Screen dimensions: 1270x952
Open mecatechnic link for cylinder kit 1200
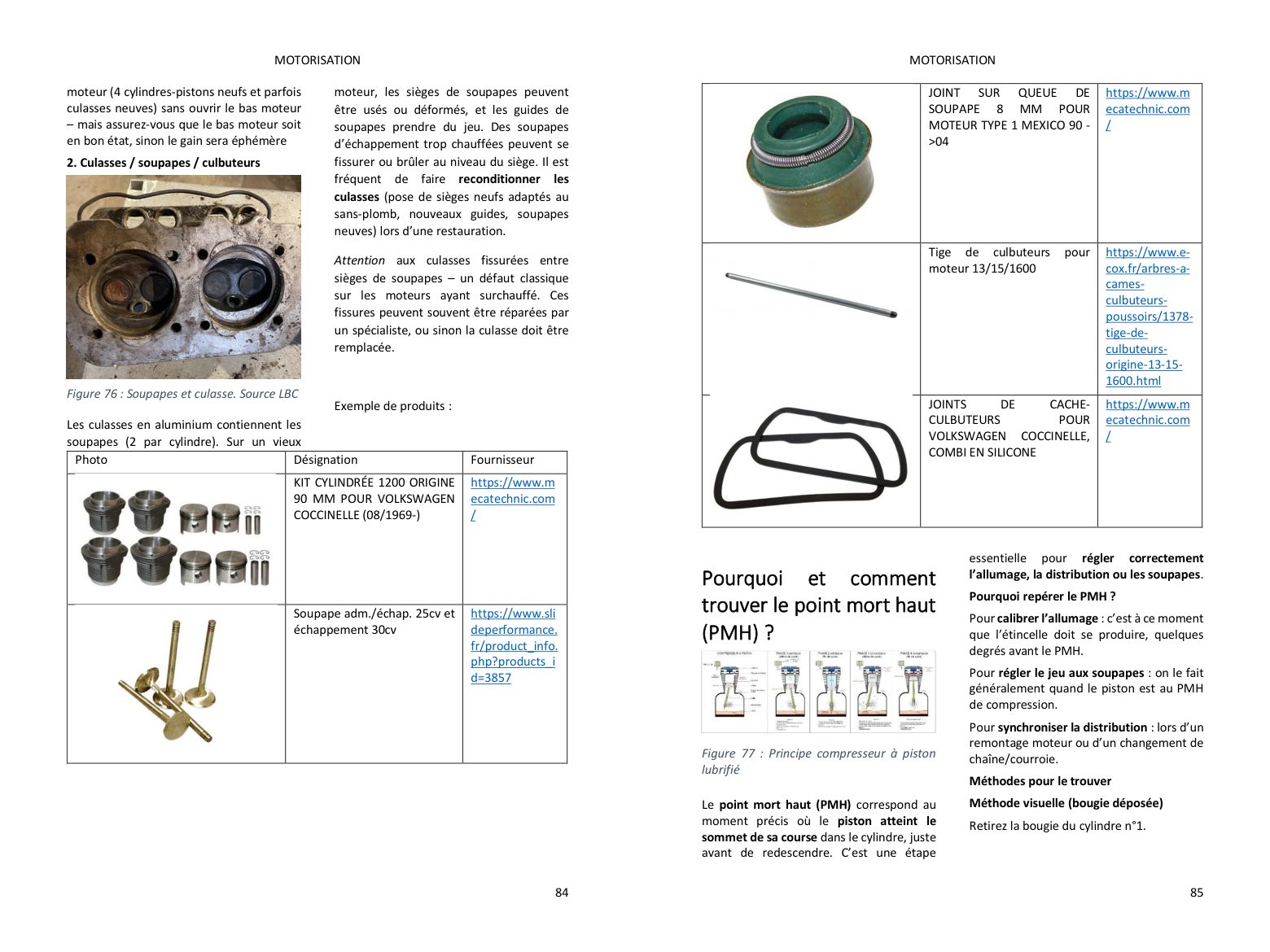pyautogui.click(x=513, y=499)
